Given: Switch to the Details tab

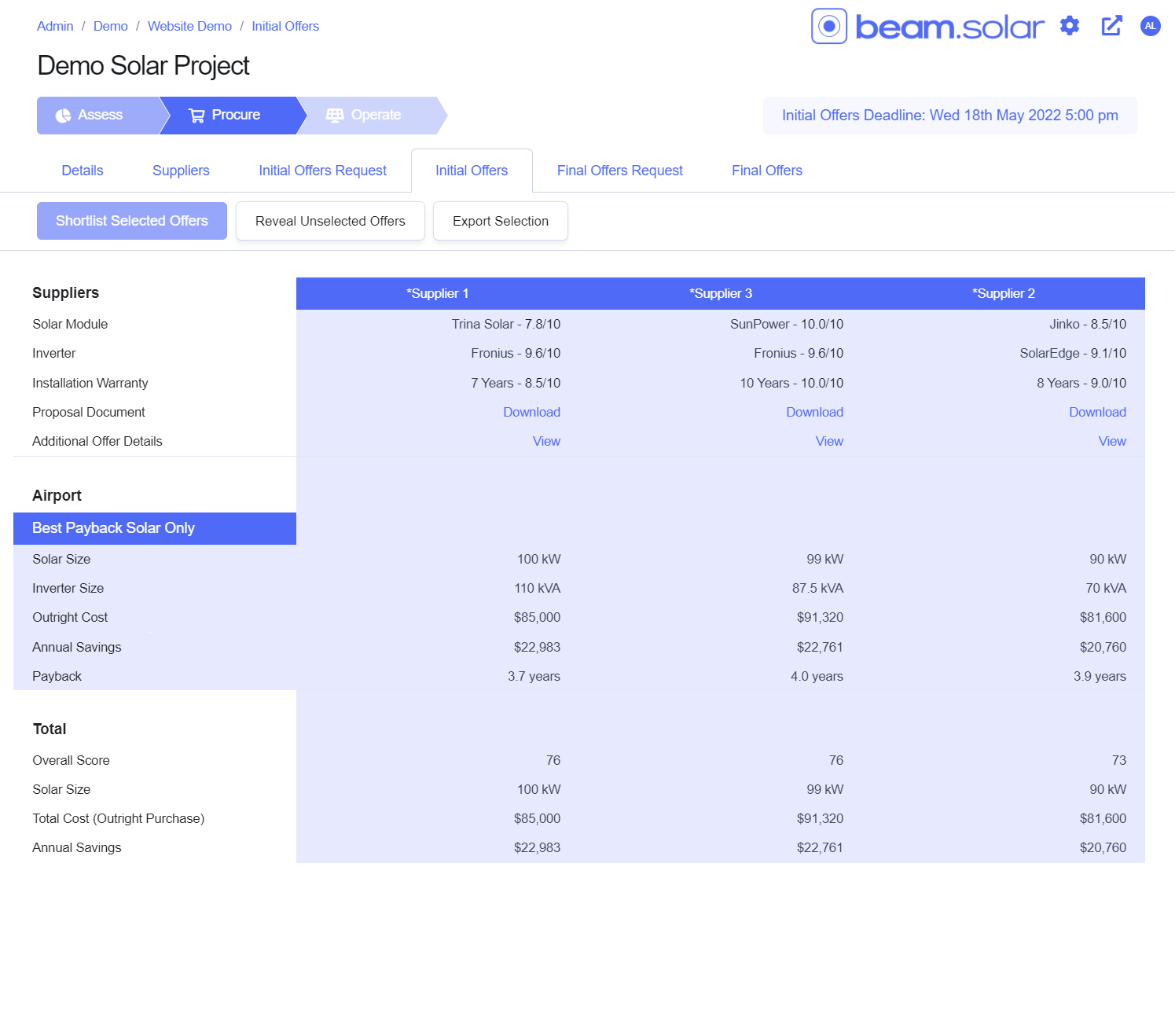Looking at the screenshot, I should coord(83,171).
